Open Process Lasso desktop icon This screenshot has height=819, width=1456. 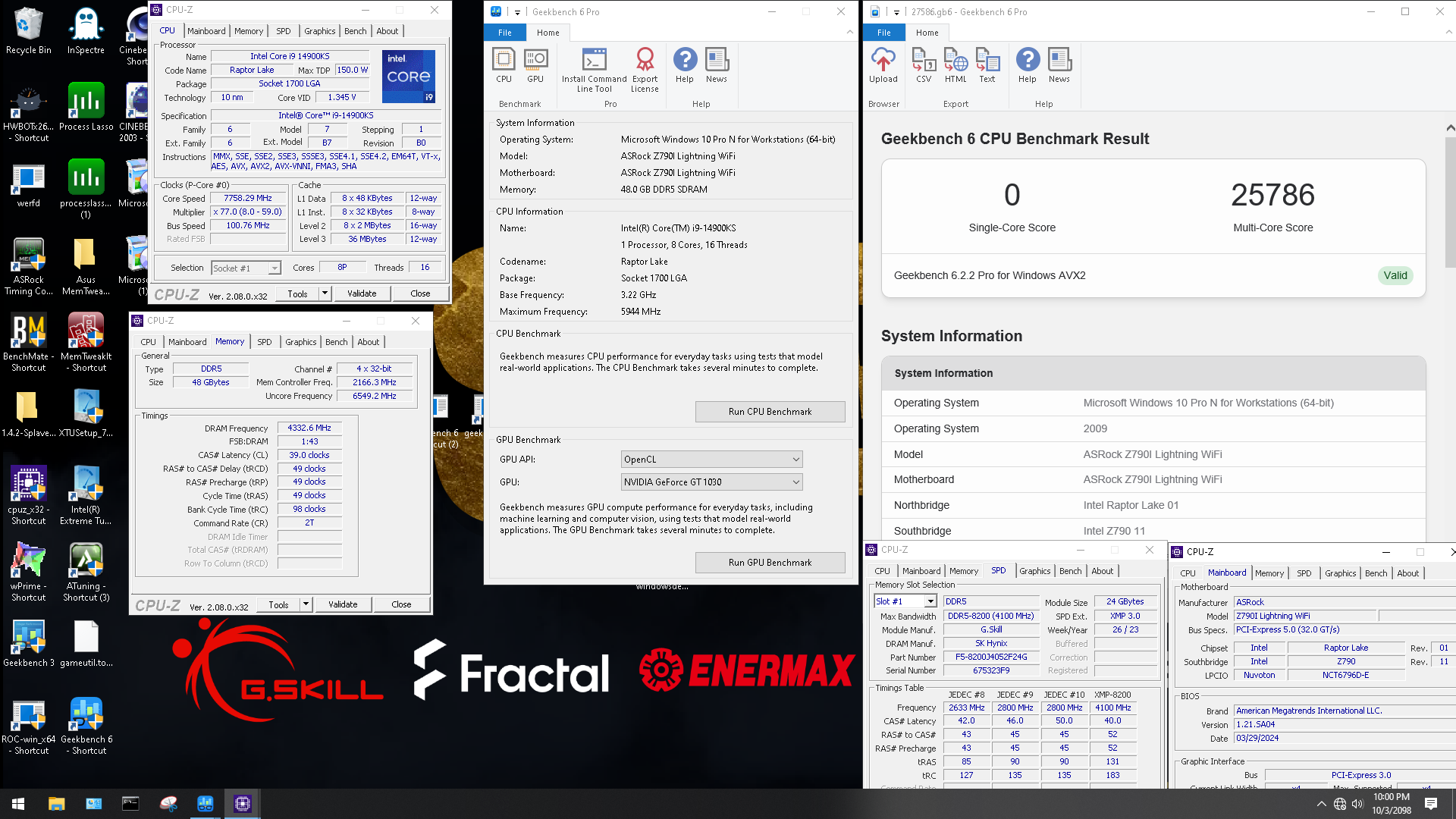[86, 107]
